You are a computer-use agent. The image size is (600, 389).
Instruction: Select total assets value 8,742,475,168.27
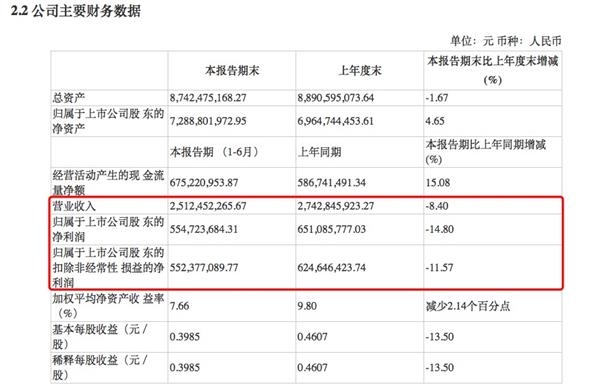208,98
